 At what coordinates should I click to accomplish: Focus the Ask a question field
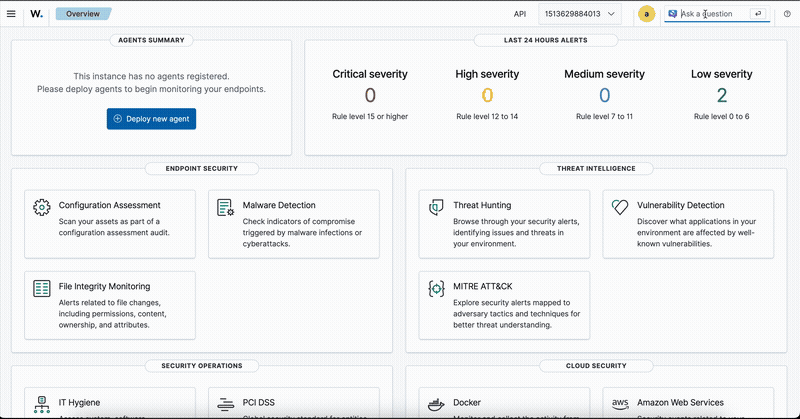tap(716, 14)
